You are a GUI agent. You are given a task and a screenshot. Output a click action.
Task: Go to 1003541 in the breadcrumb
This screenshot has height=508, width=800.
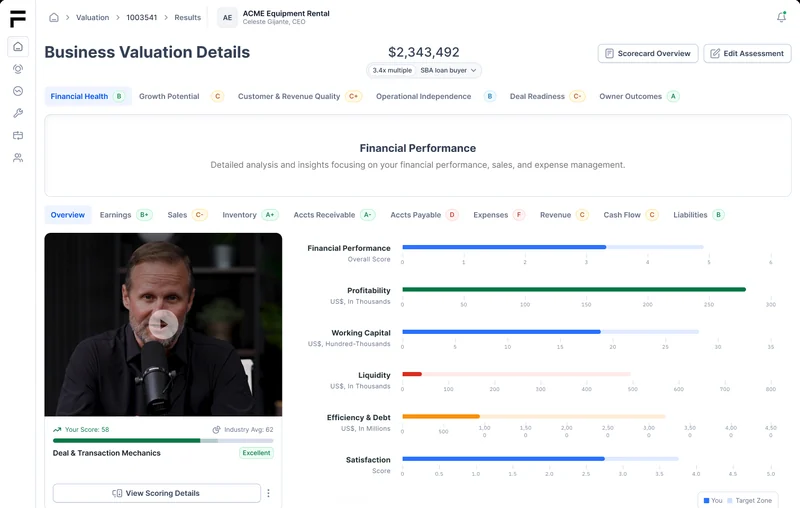pyautogui.click(x=142, y=17)
